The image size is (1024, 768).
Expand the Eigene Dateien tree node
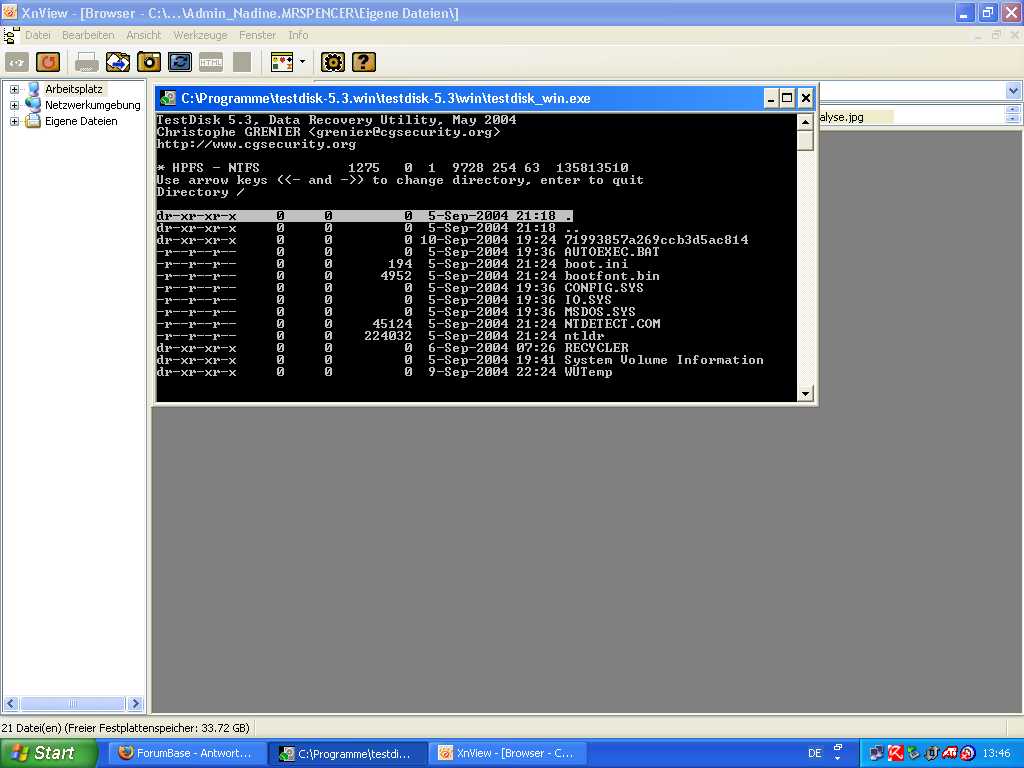tap(14, 121)
